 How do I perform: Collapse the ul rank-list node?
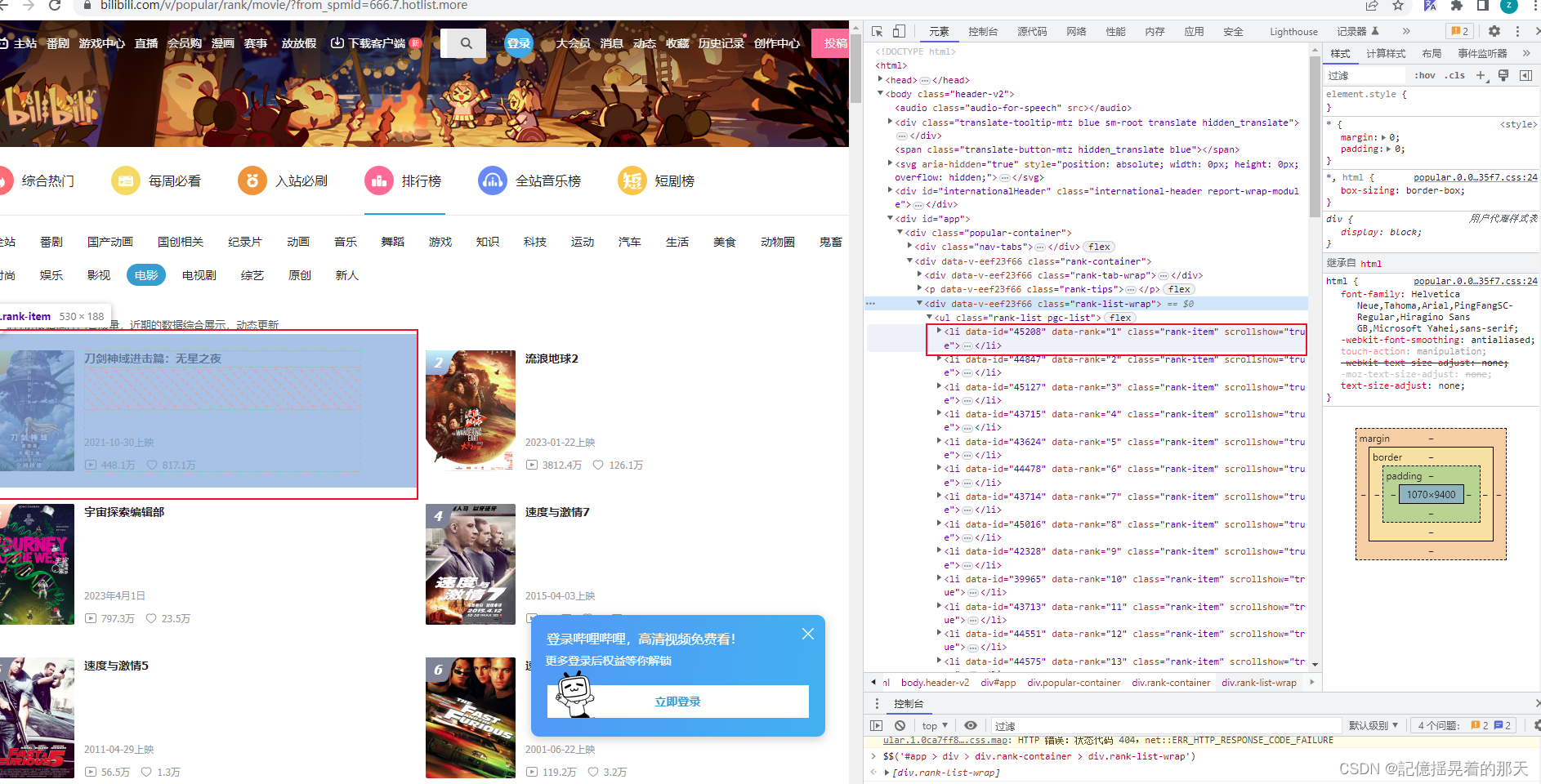click(929, 317)
